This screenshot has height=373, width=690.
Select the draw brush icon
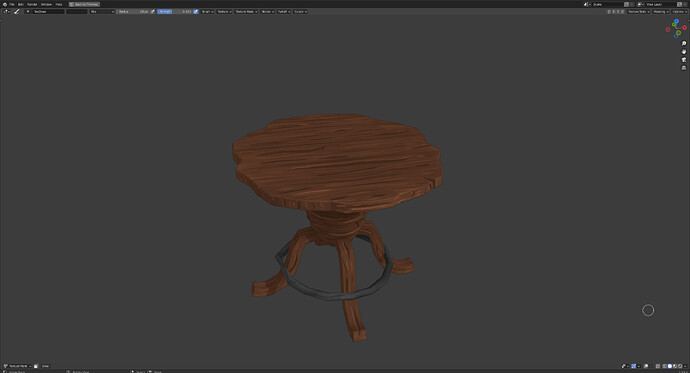coord(17,11)
